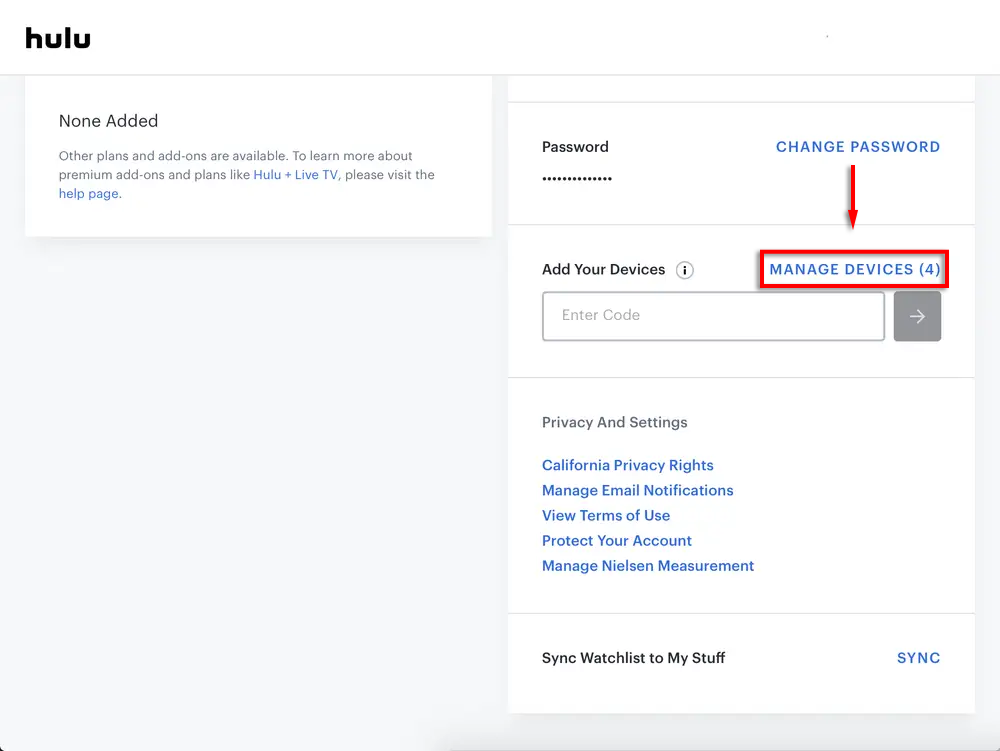
Task: Open Manage Nielsen Measurement
Action: (x=647, y=566)
